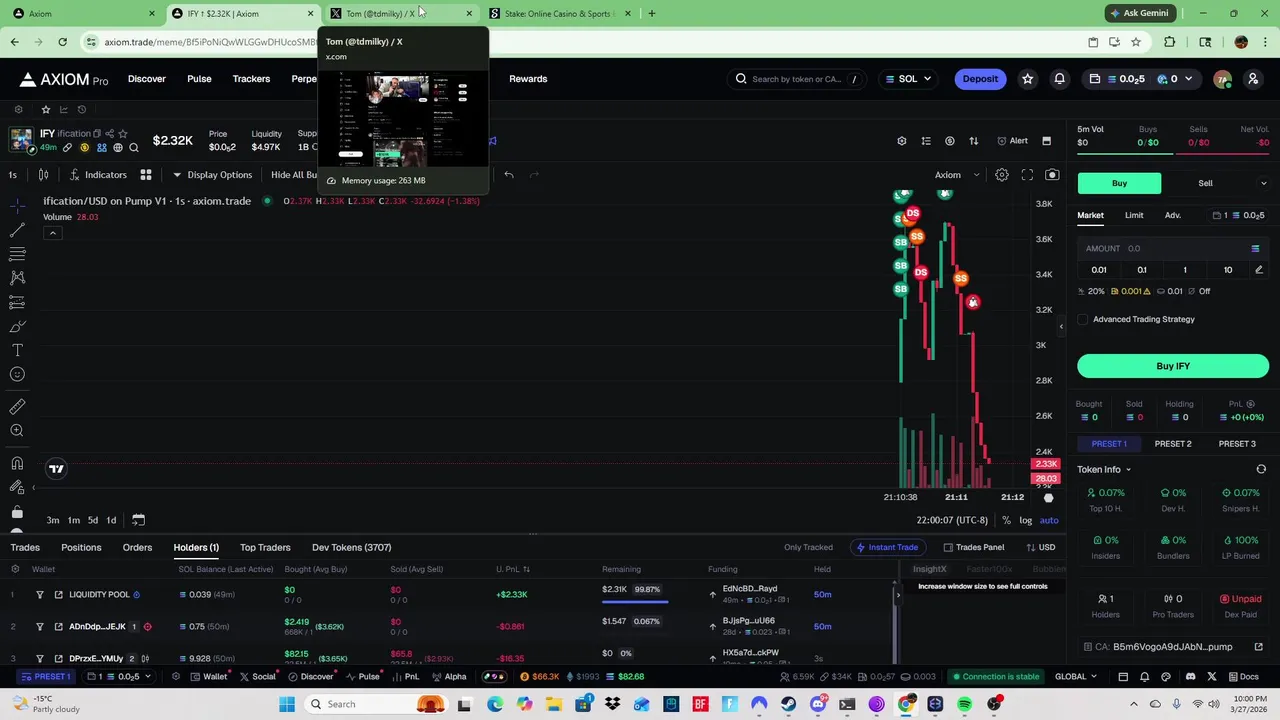Select the ruler measure tool

coord(17,407)
